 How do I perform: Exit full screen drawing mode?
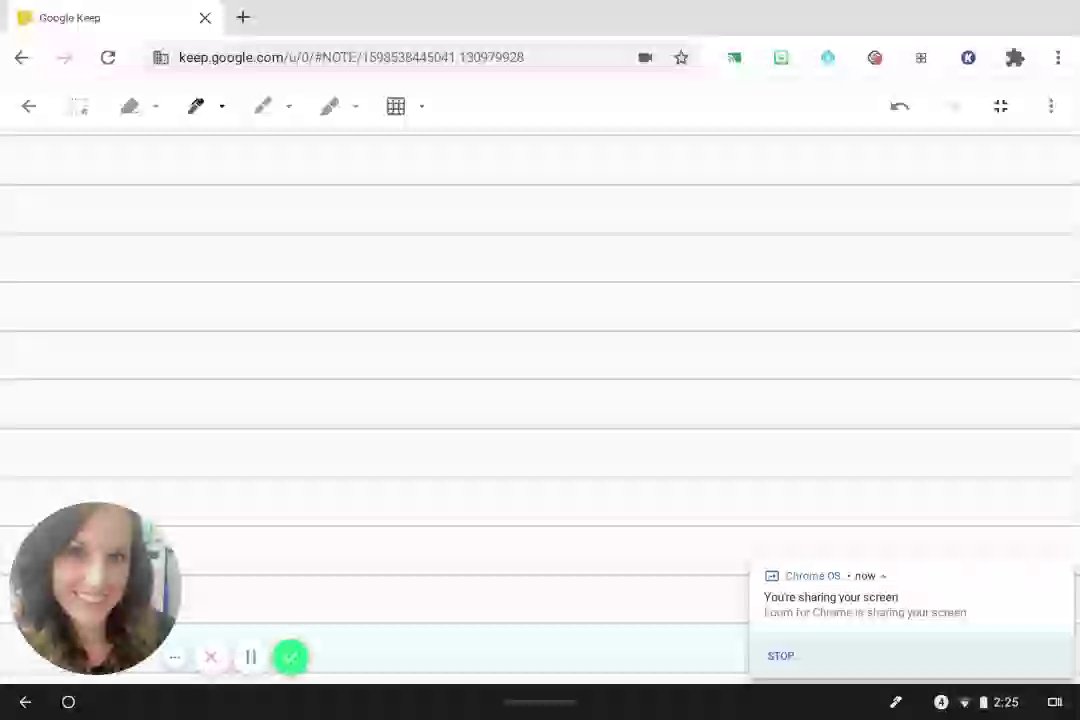pyautogui.click(x=1001, y=106)
